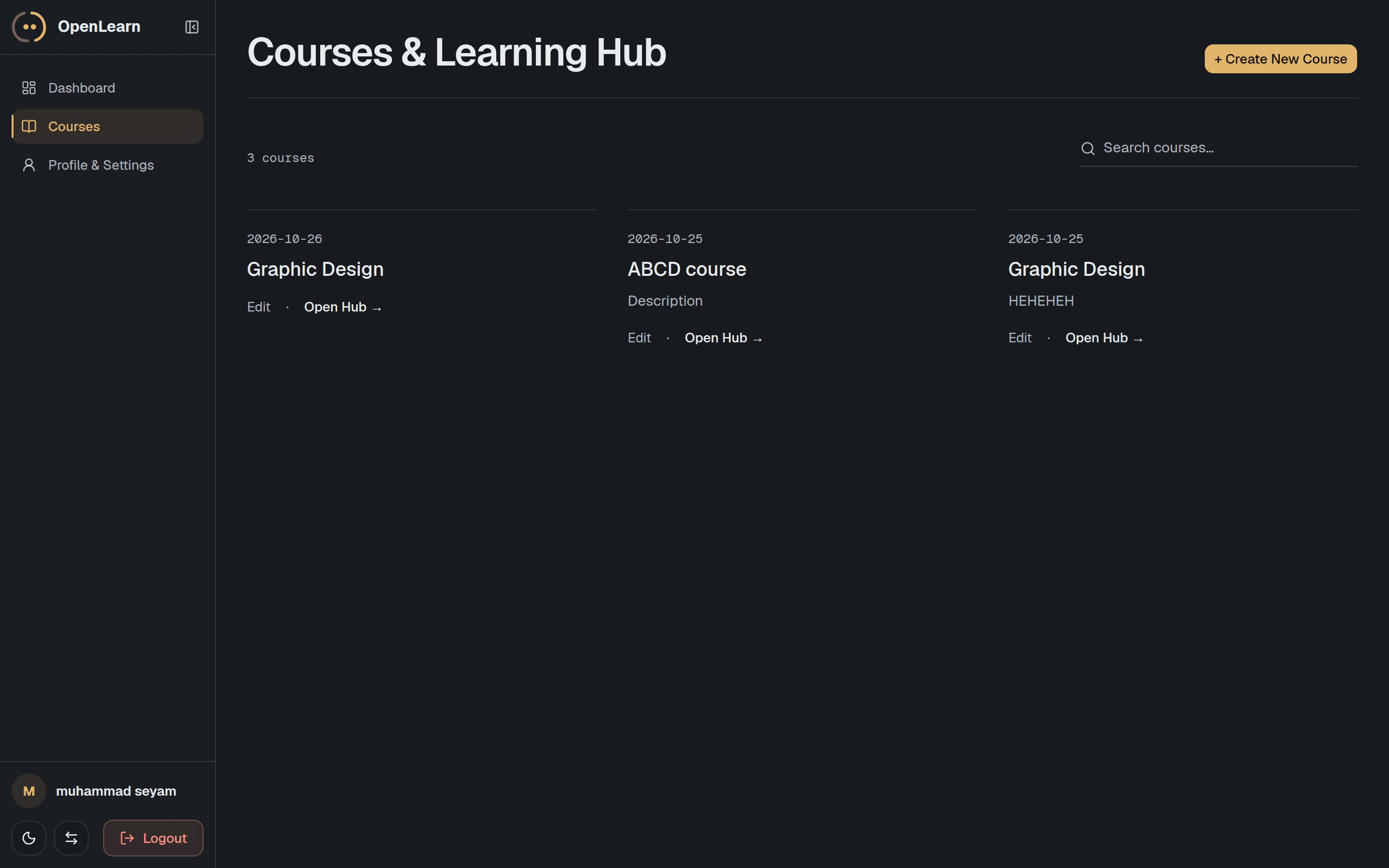Edit the 2026-10-26 Graphic Design course

[x=259, y=307]
